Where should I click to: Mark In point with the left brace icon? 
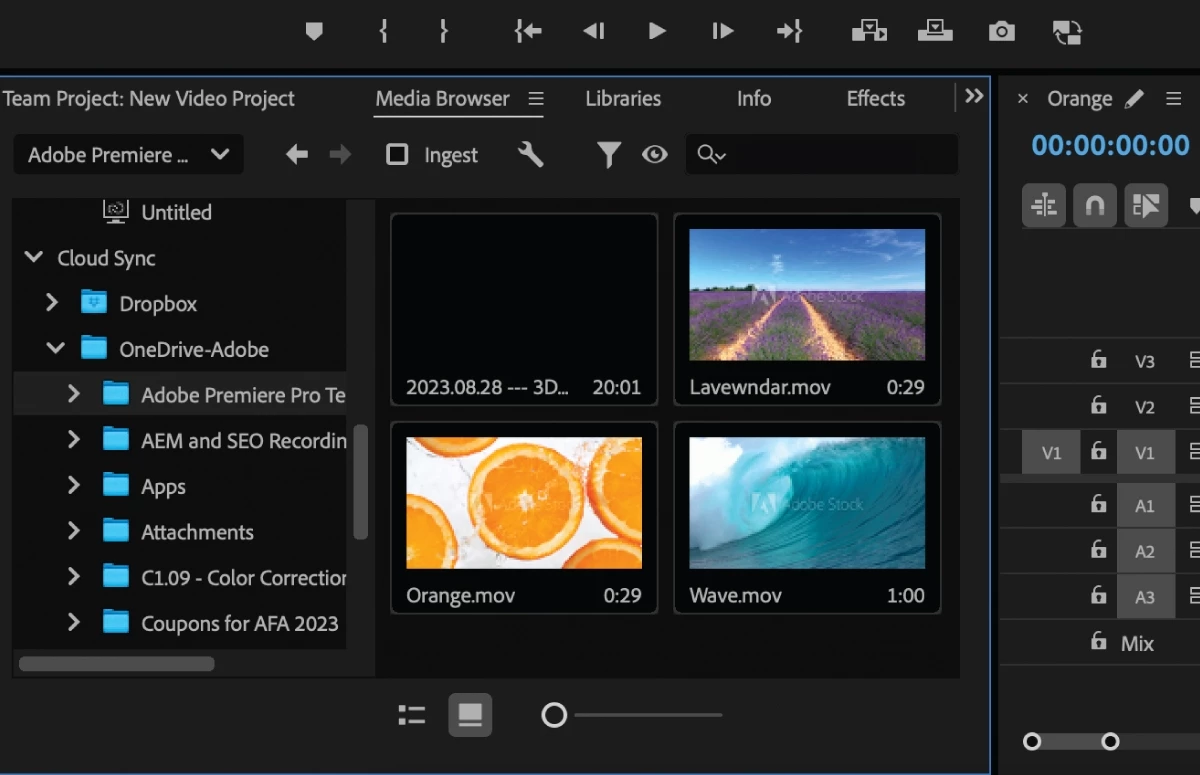[x=383, y=31]
